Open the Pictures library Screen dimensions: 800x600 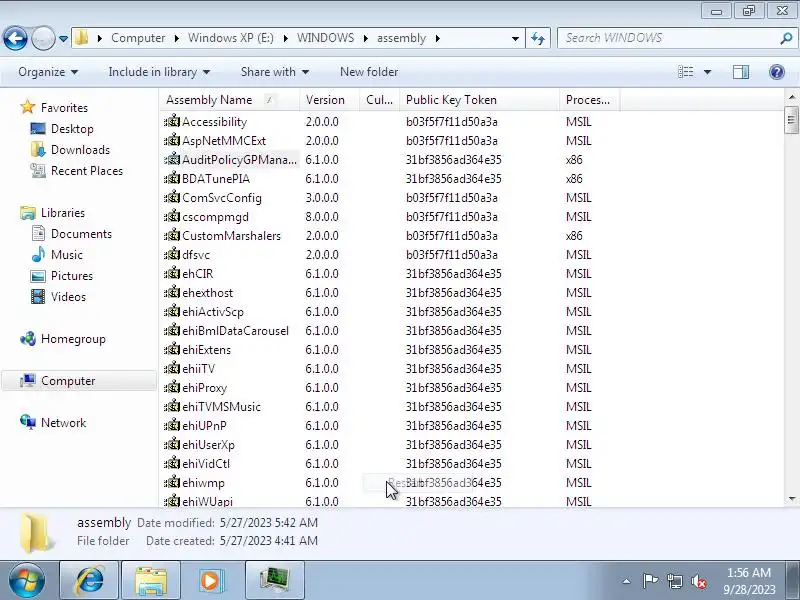pyautogui.click(x=72, y=276)
